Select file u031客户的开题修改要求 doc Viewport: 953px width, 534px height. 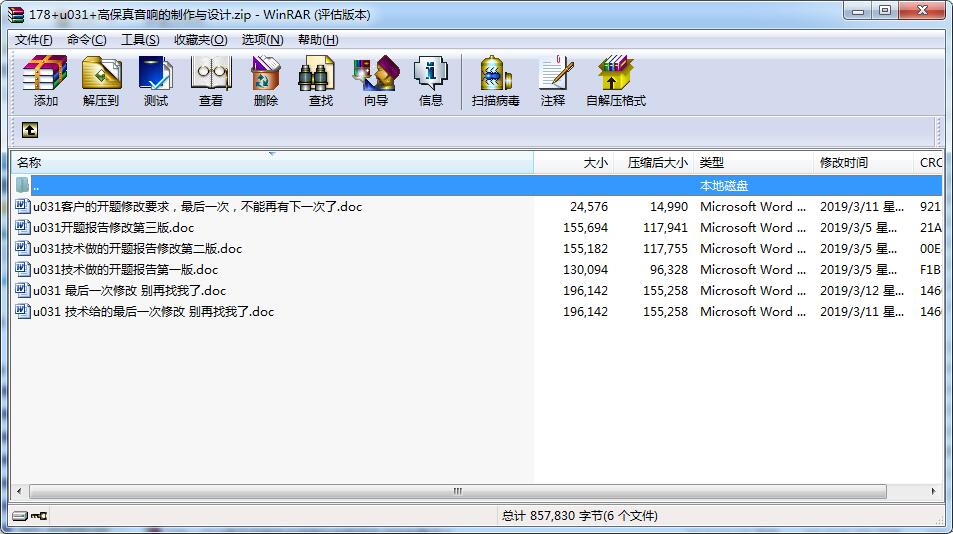point(198,207)
